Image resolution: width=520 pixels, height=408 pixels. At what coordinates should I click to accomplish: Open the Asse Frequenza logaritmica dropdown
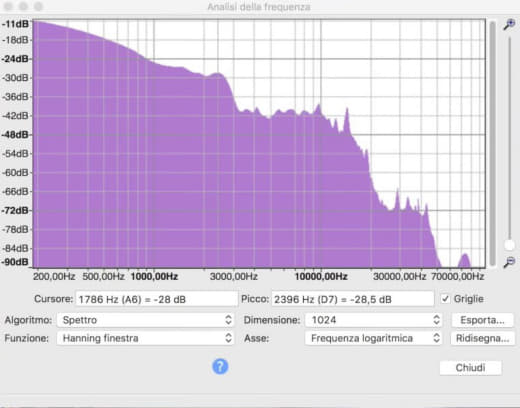(373, 338)
